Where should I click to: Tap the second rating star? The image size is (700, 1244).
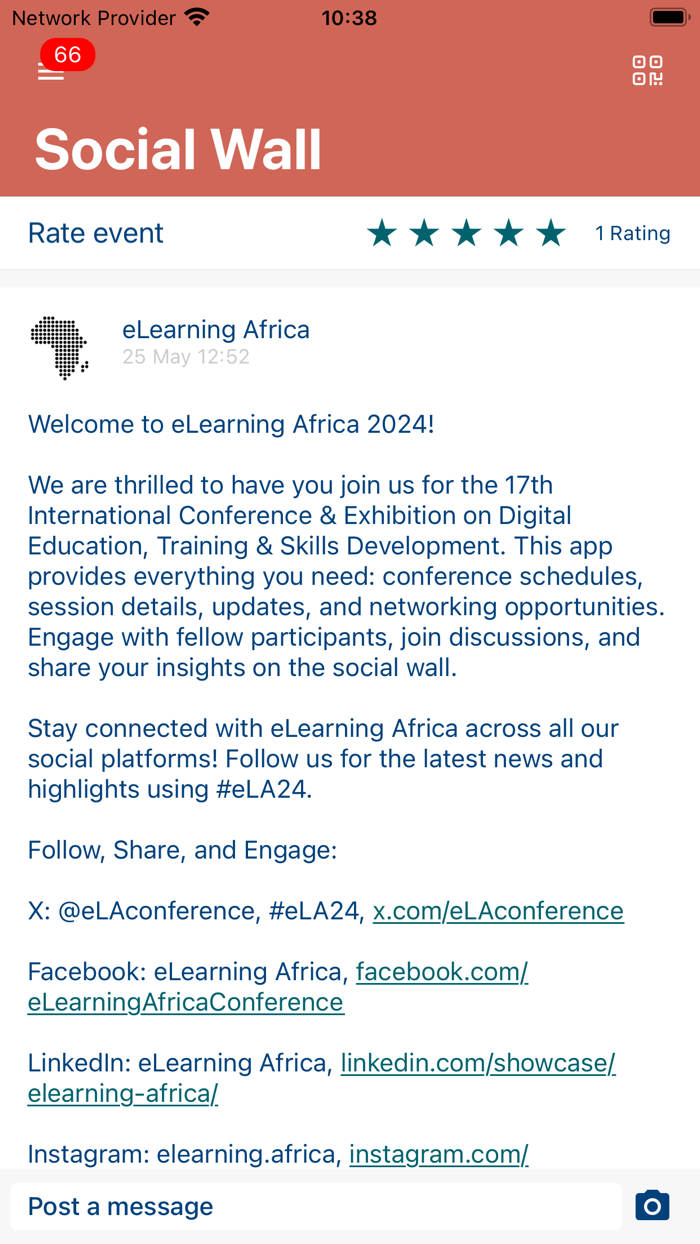(x=424, y=232)
